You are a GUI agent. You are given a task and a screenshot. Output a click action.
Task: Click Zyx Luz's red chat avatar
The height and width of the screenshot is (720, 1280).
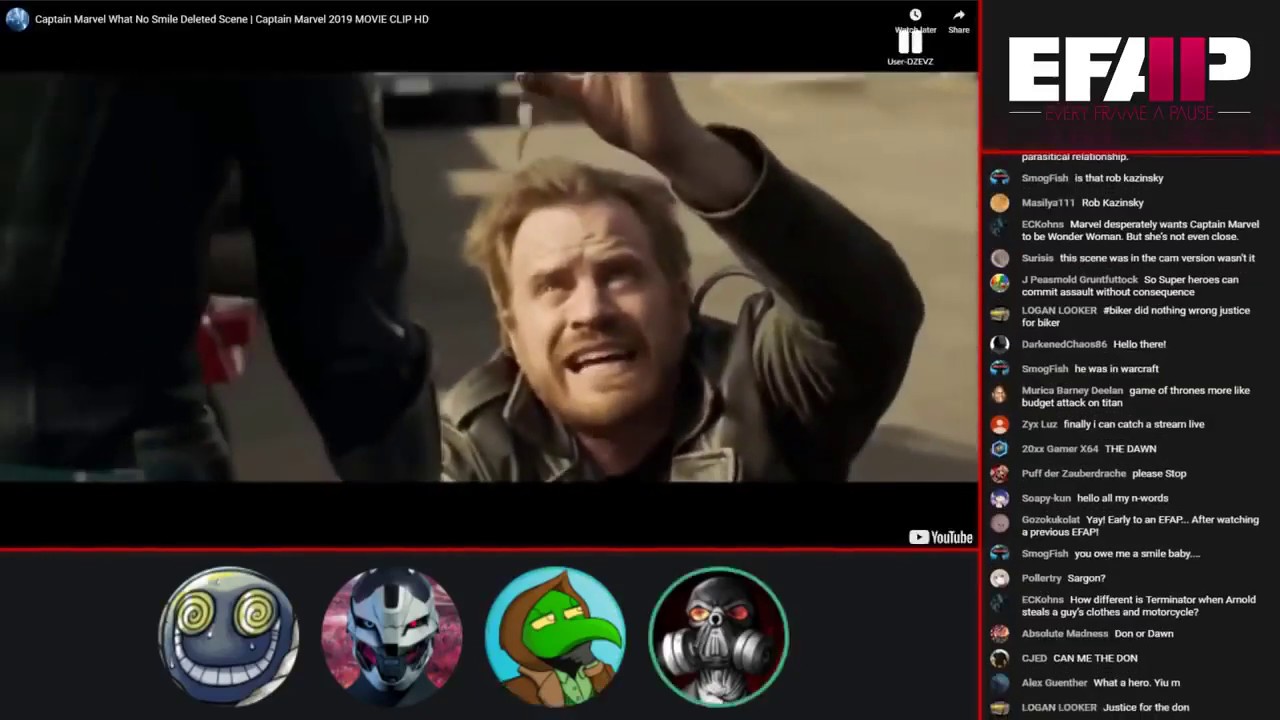pos(999,424)
